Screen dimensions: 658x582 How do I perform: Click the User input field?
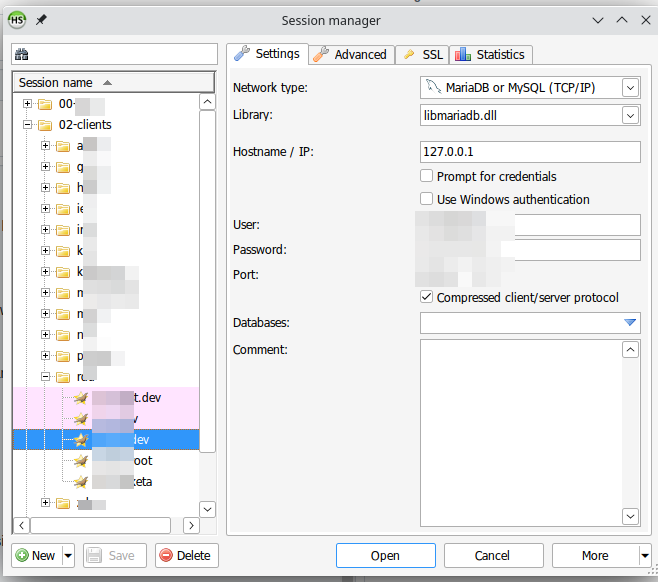[530, 225]
